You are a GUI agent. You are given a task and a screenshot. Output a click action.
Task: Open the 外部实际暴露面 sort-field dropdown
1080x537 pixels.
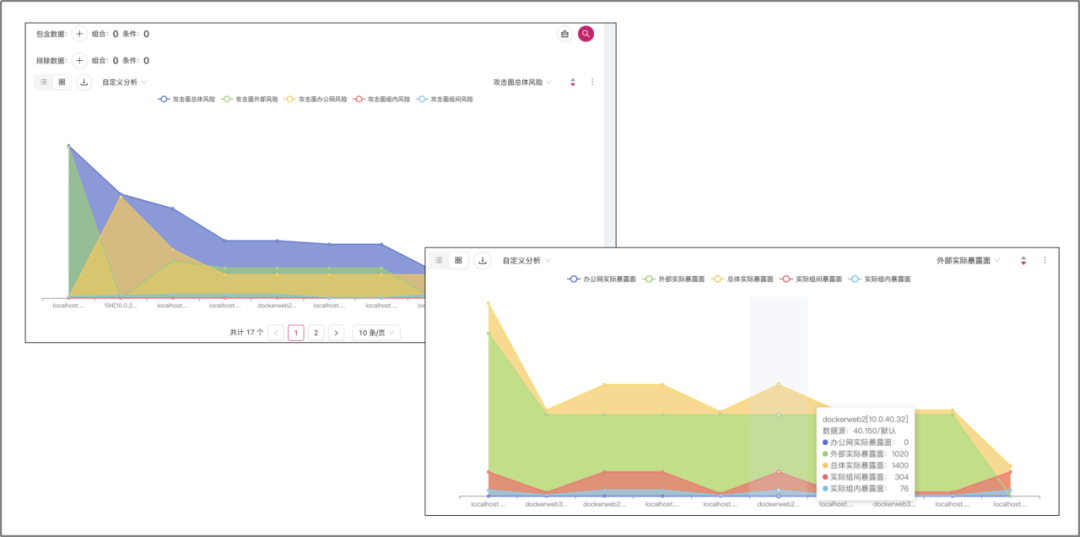[x=968, y=261]
